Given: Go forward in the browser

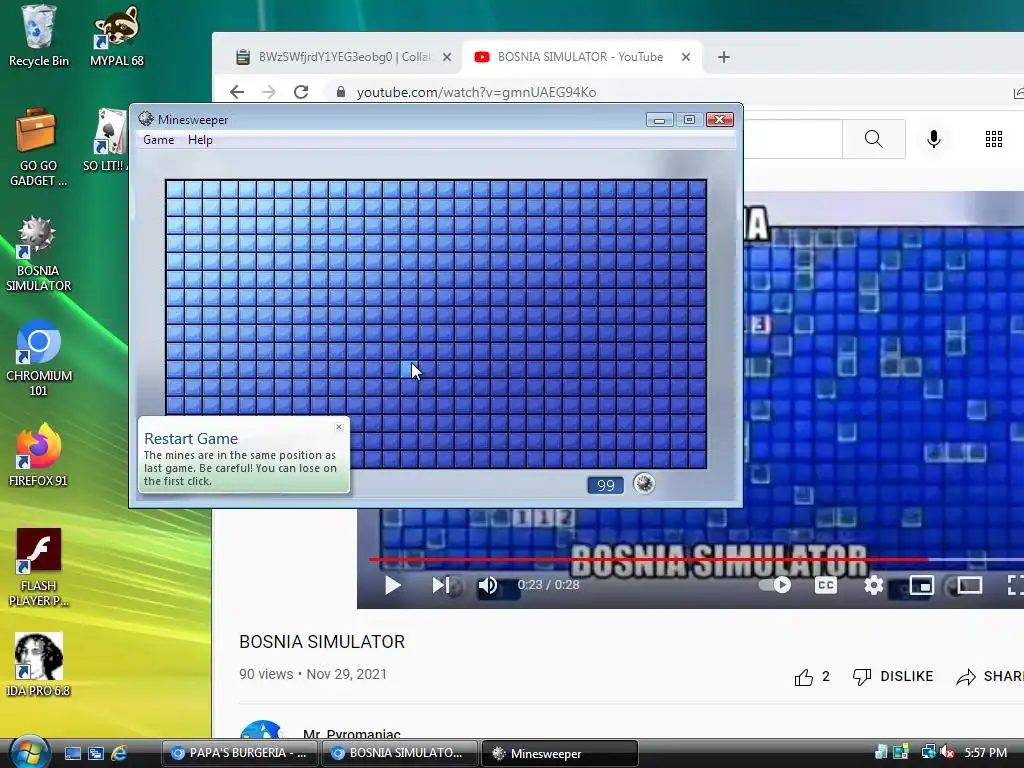Looking at the screenshot, I should click(268, 92).
